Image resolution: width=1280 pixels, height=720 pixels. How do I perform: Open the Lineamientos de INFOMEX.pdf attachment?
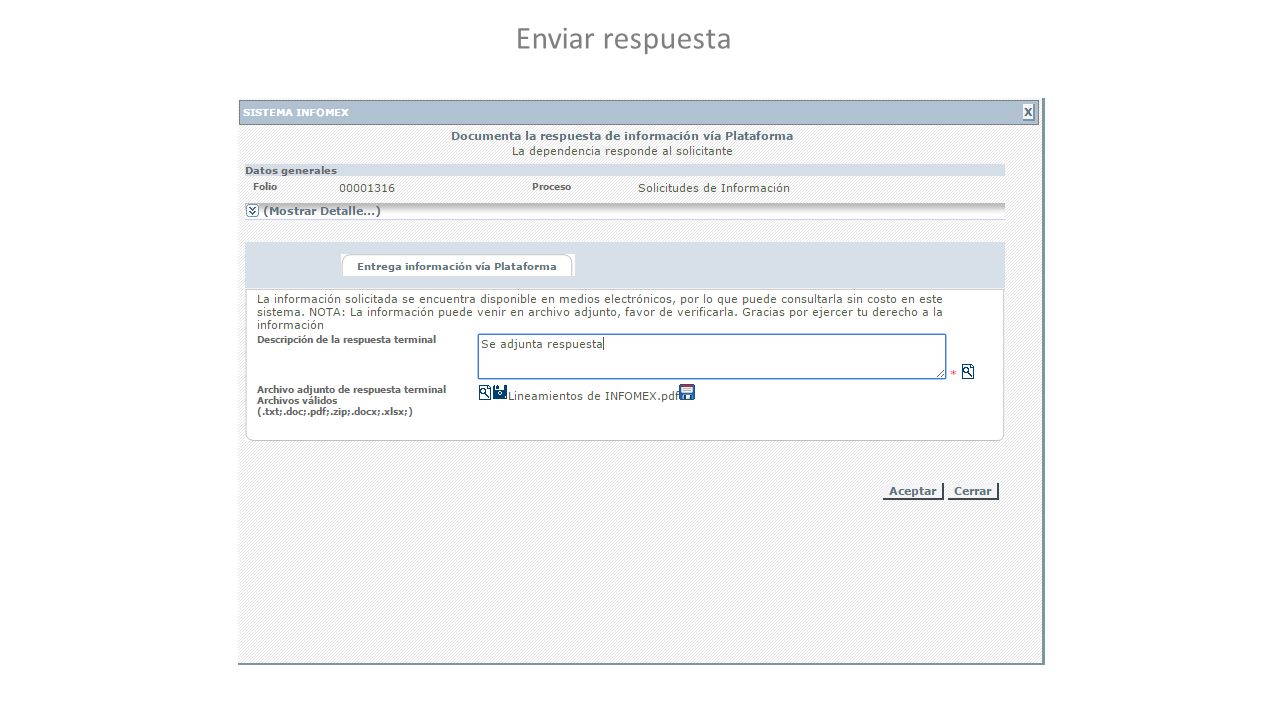[593, 395]
